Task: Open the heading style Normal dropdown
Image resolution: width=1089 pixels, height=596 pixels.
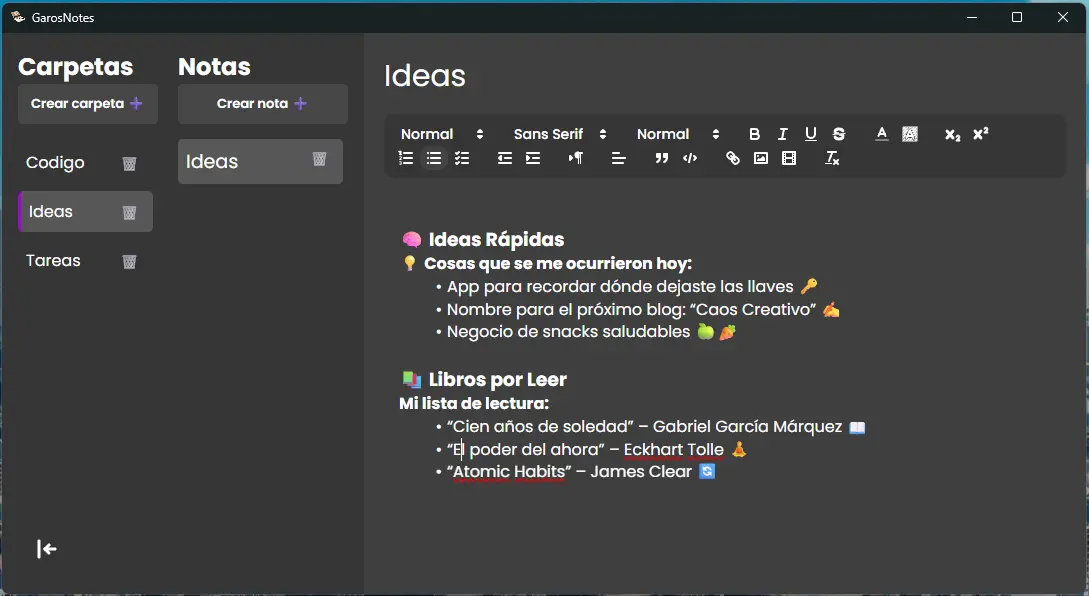Action: [x=442, y=134]
